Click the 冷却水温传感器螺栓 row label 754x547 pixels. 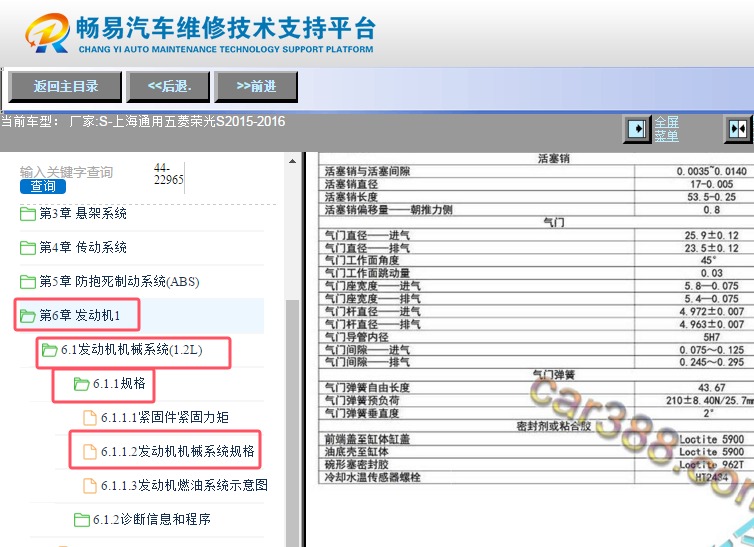(372, 477)
